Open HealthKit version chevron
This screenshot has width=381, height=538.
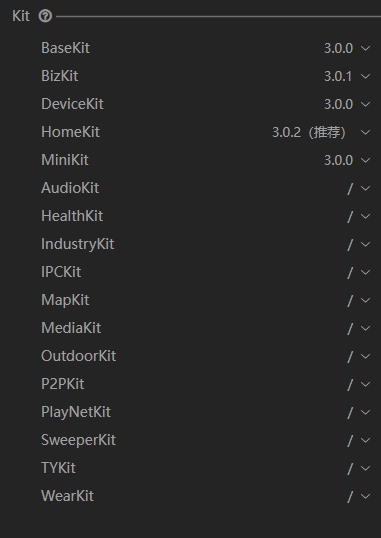click(x=366, y=216)
